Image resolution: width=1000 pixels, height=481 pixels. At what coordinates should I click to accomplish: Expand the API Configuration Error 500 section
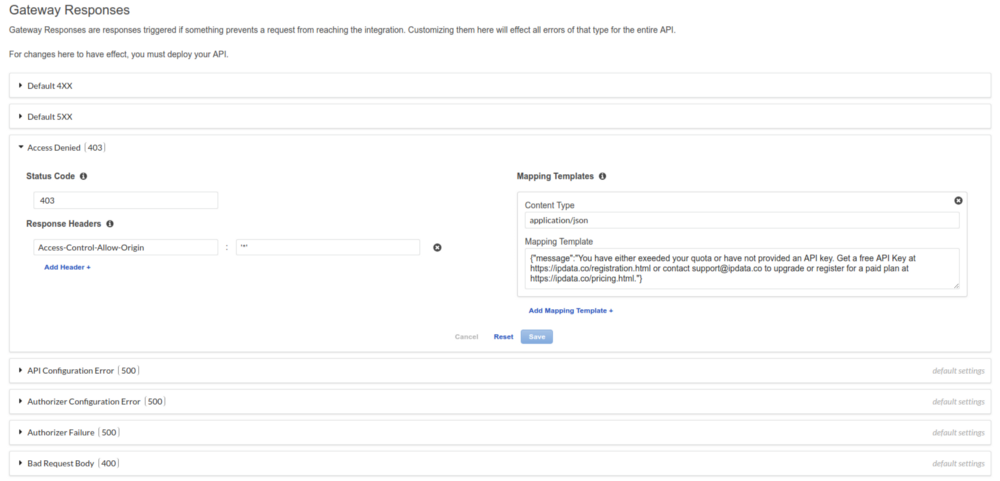click(500, 371)
